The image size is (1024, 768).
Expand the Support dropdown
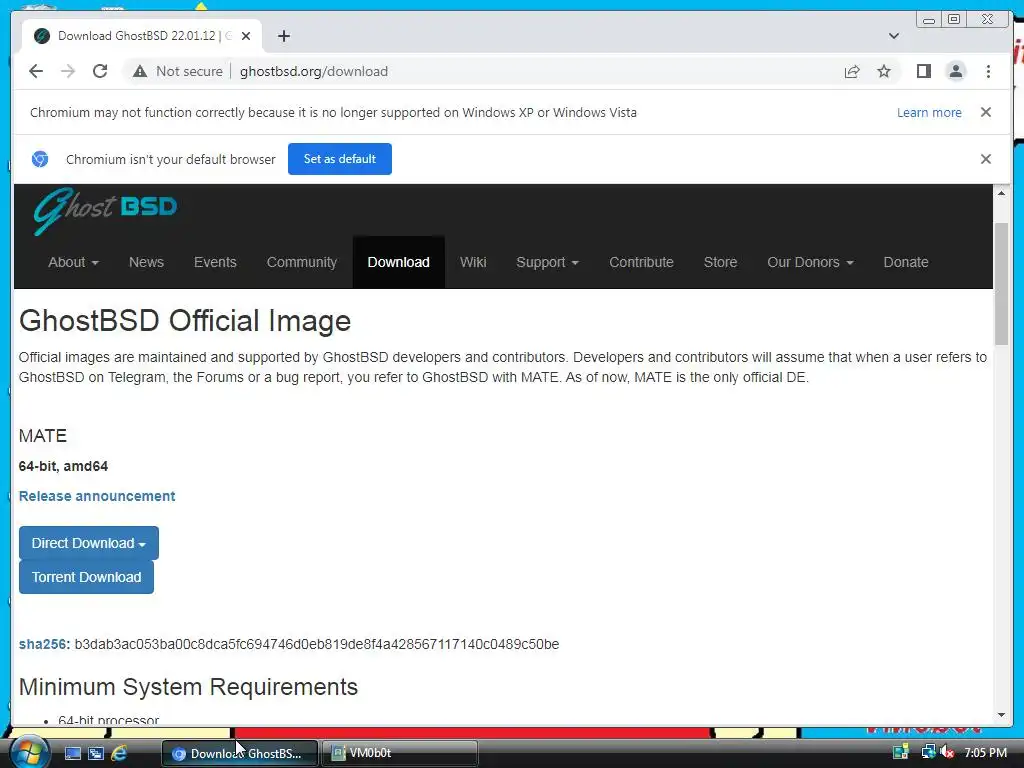pyautogui.click(x=547, y=262)
